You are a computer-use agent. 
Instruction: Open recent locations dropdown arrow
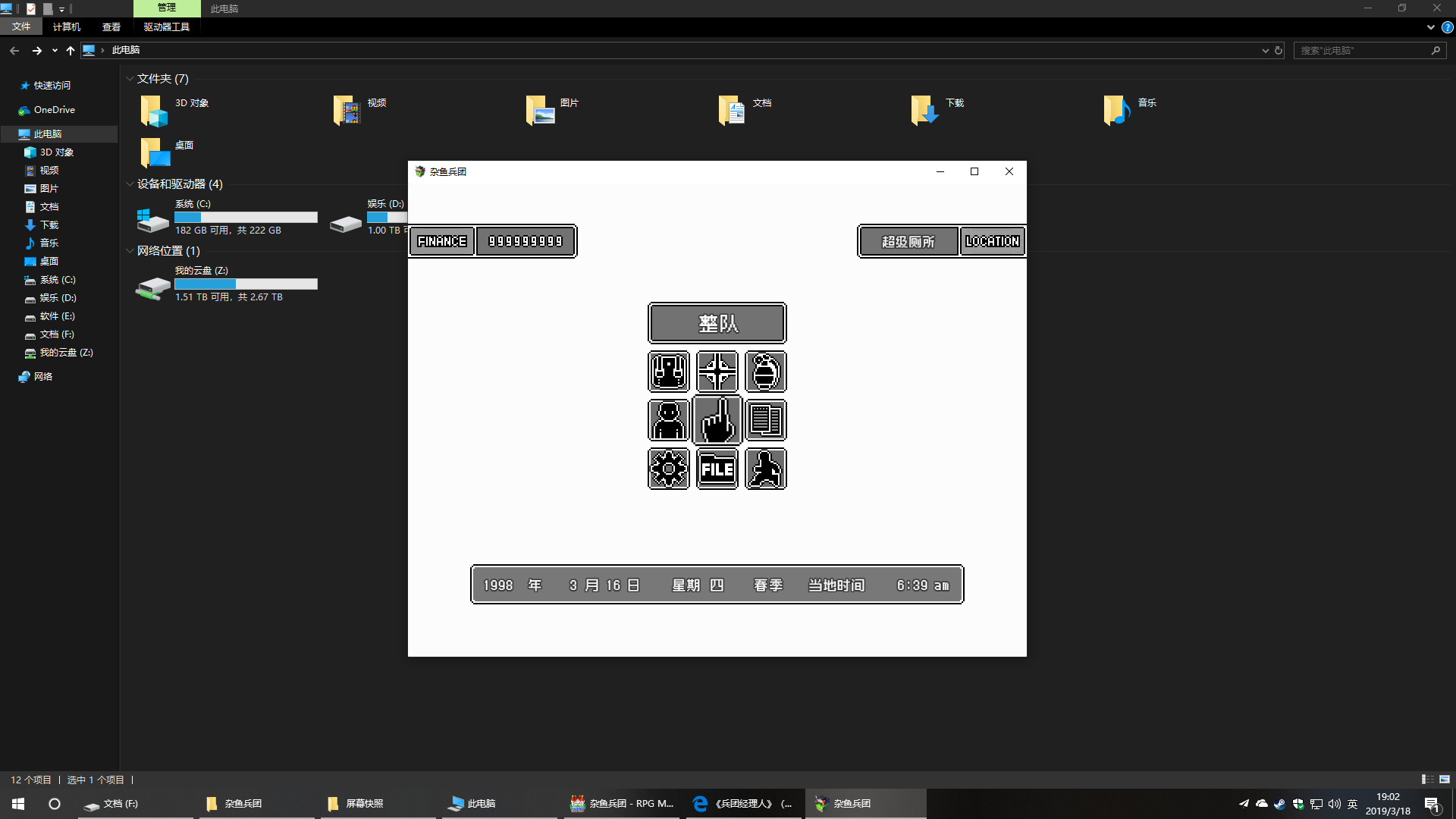55,51
